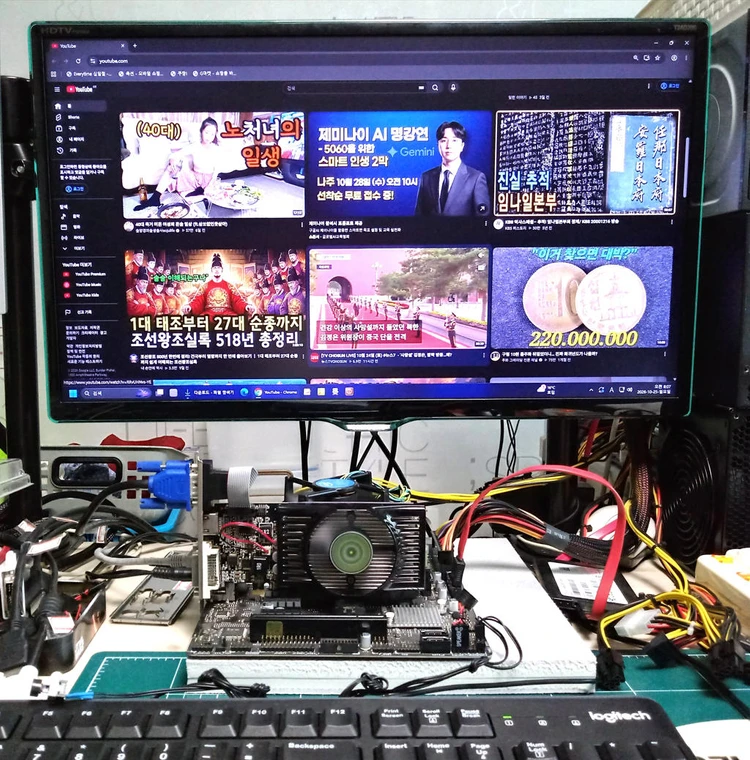Close the YouTube browser tab

tap(123, 46)
